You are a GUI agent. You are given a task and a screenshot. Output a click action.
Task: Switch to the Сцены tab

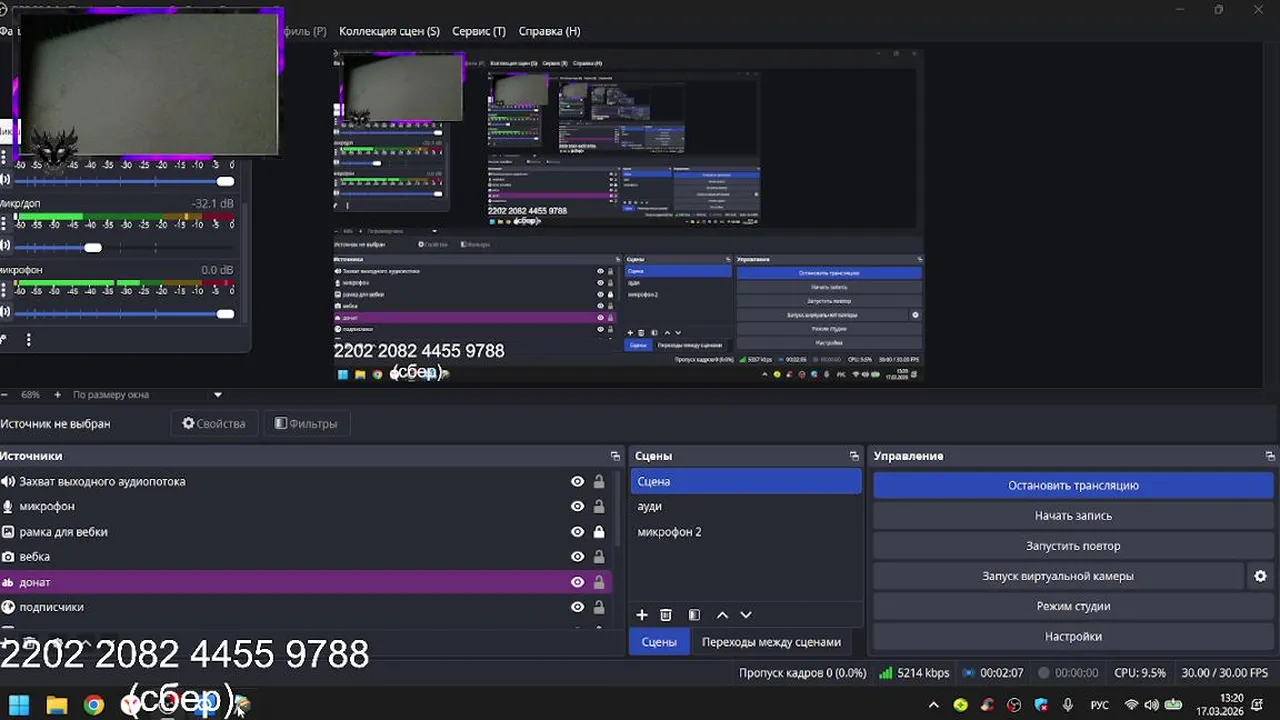(x=659, y=642)
